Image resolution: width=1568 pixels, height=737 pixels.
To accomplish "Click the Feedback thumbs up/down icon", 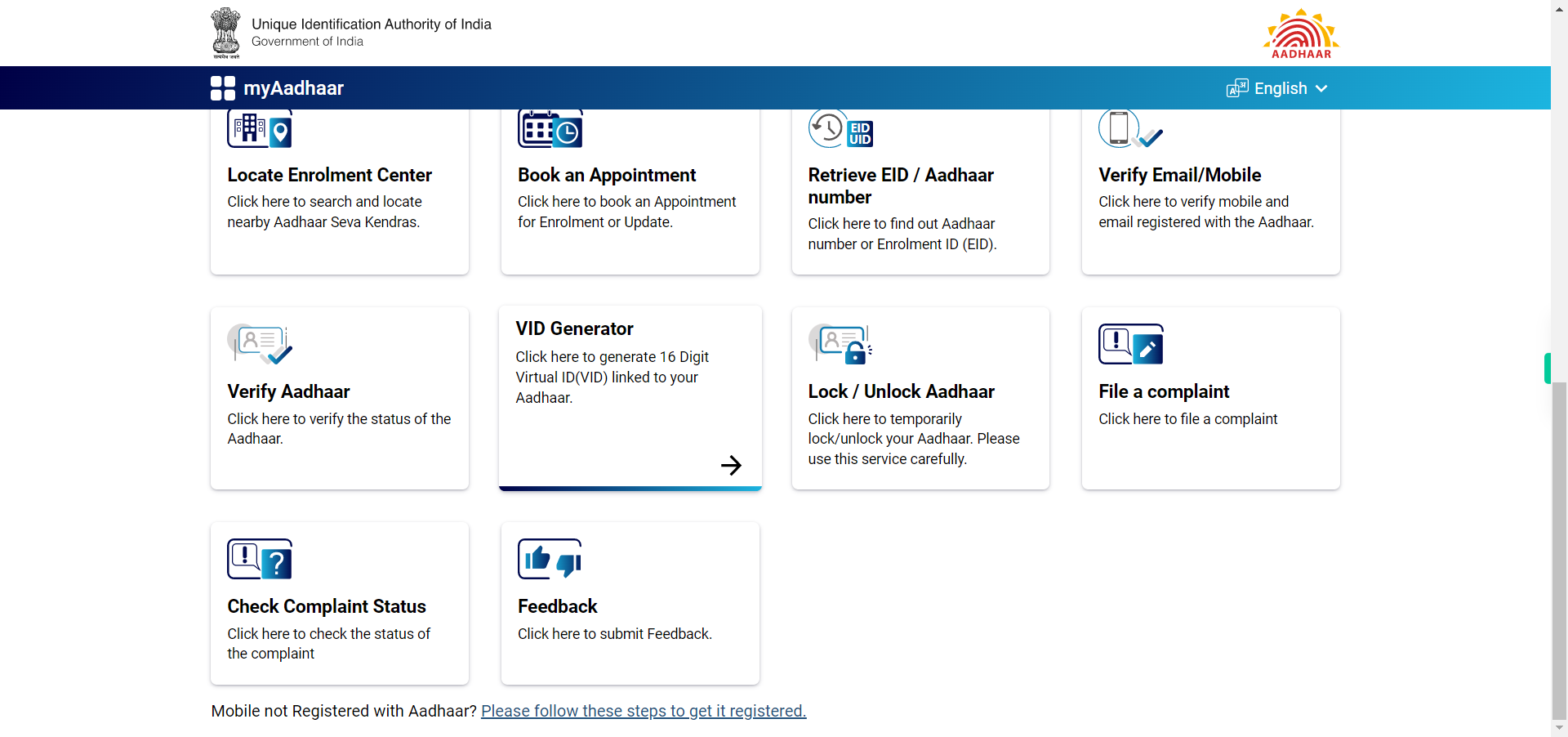I will pyautogui.click(x=550, y=559).
